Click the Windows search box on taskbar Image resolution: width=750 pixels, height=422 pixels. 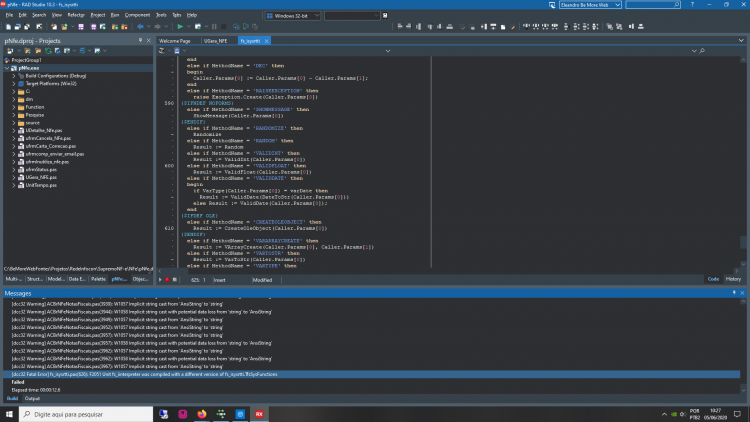[x=86, y=414]
